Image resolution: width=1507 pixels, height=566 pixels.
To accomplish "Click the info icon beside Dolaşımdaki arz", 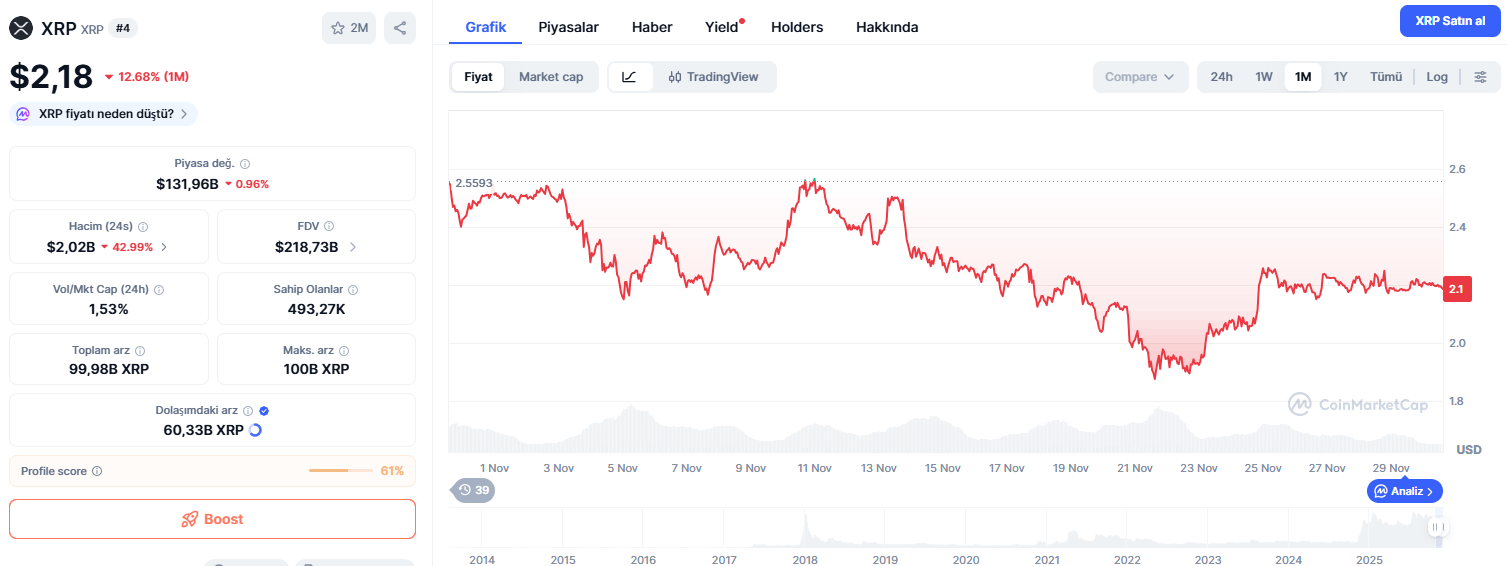I will [248, 411].
